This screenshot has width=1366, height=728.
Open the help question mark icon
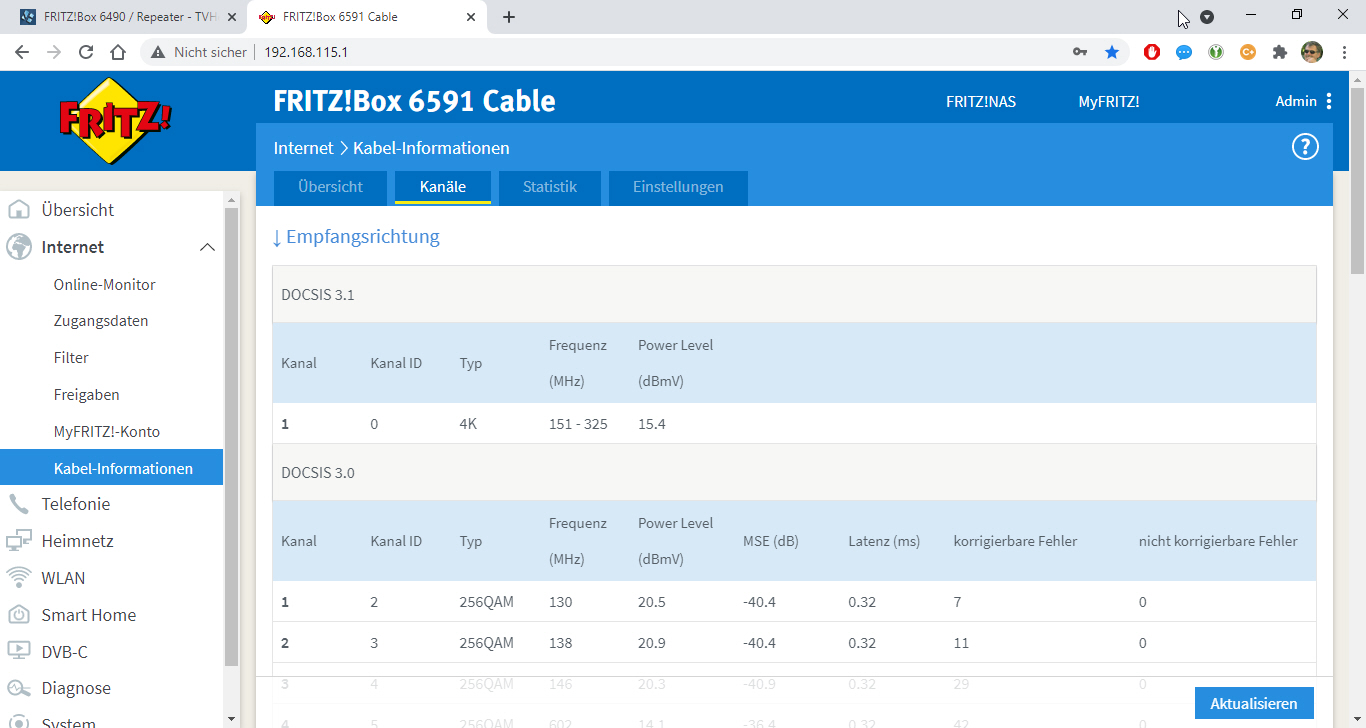click(x=1305, y=148)
